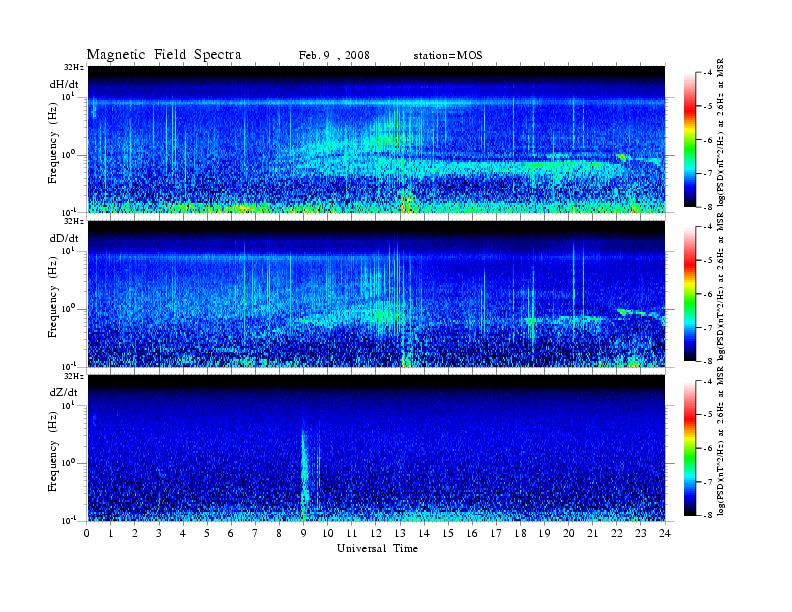Click the "dZ/dt" panel label

(x=64, y=392)
